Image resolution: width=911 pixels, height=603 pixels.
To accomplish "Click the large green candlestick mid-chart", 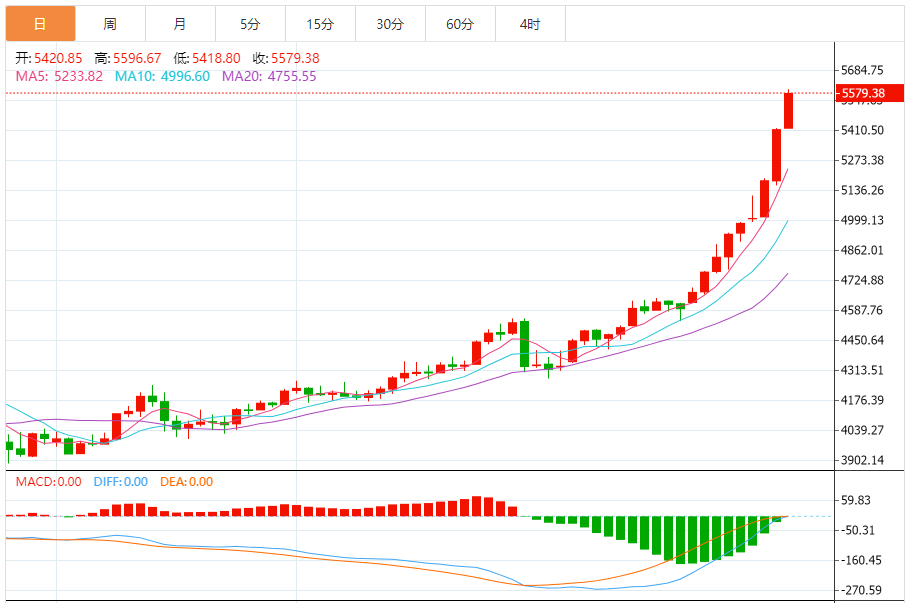I will pyautogui.click(x=524, y=344).
